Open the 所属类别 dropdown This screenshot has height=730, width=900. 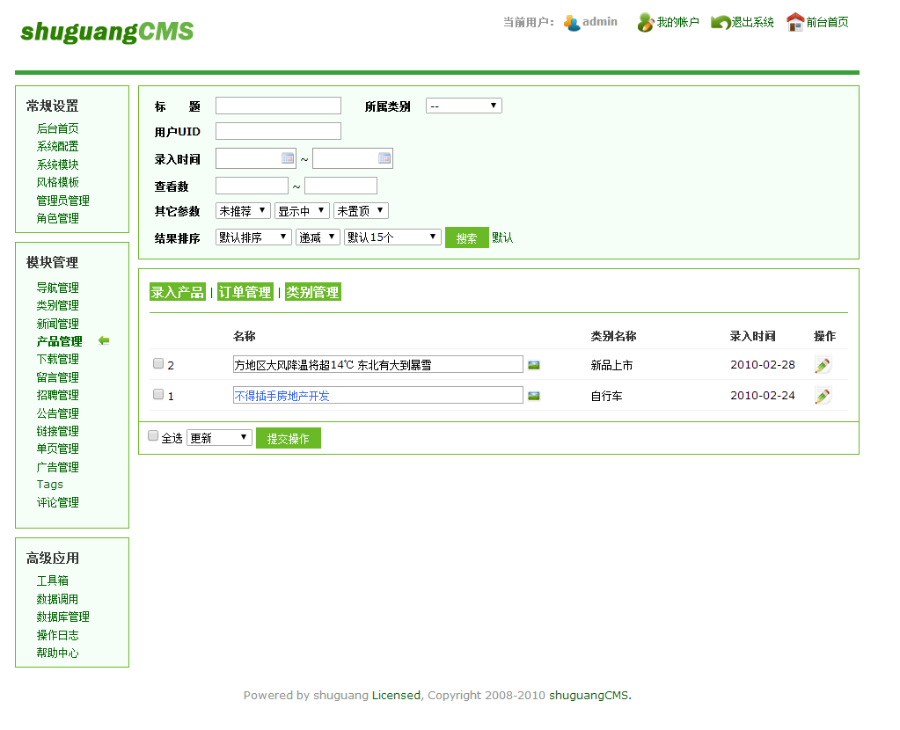[463, 105]
